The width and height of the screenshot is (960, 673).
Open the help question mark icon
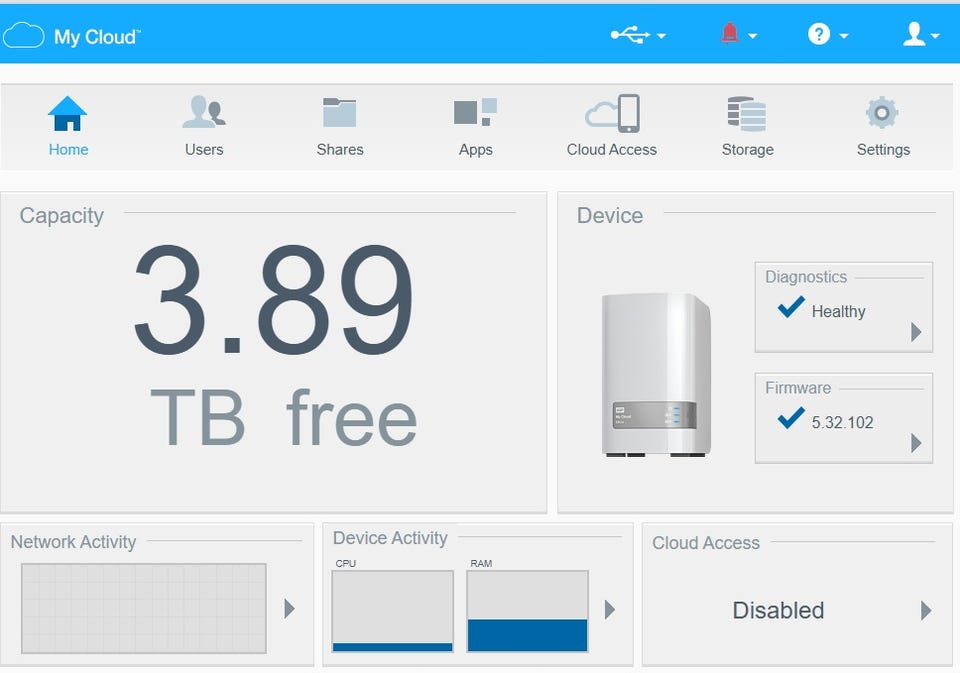coord(819,34)
